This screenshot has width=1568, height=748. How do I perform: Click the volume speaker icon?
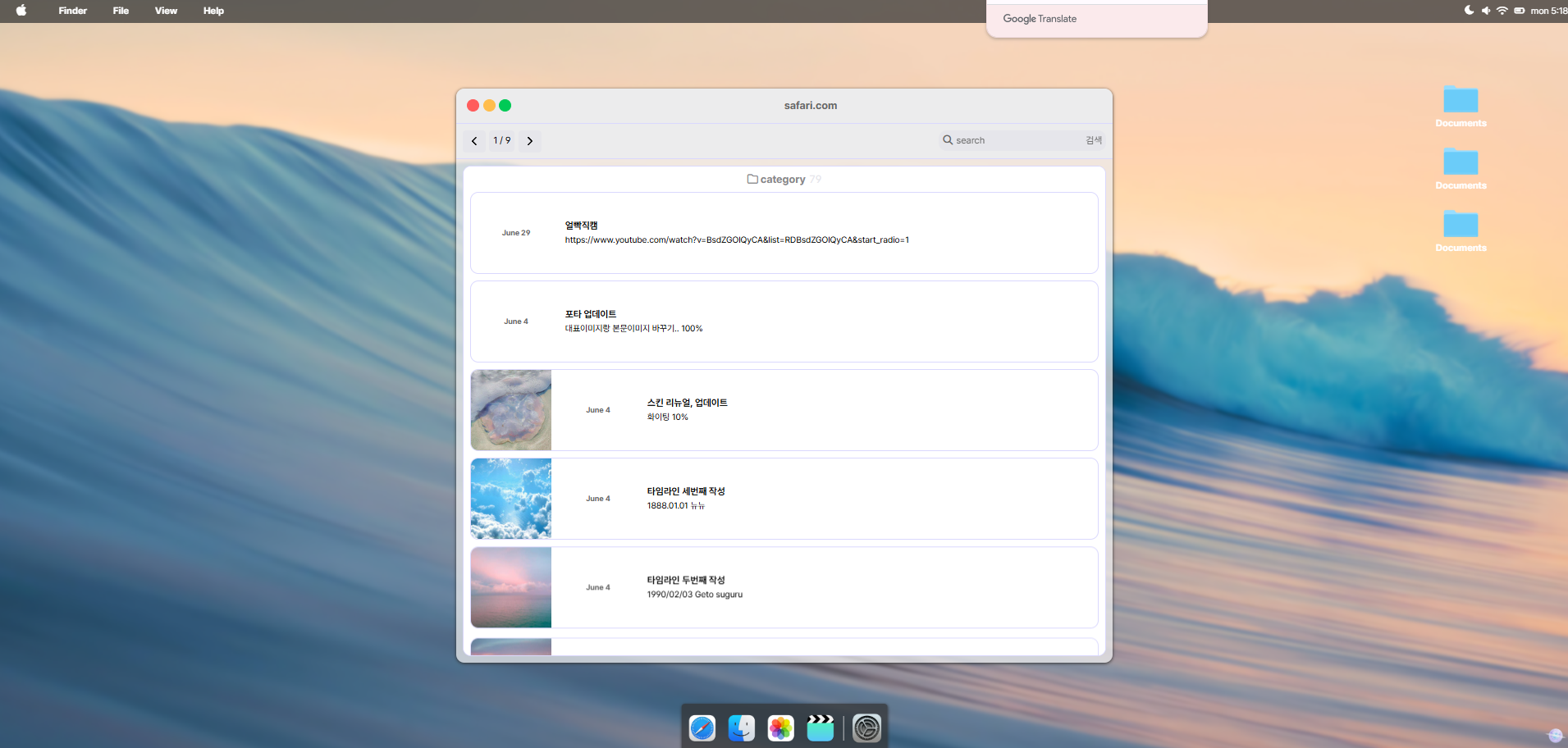pos(1485,11)
